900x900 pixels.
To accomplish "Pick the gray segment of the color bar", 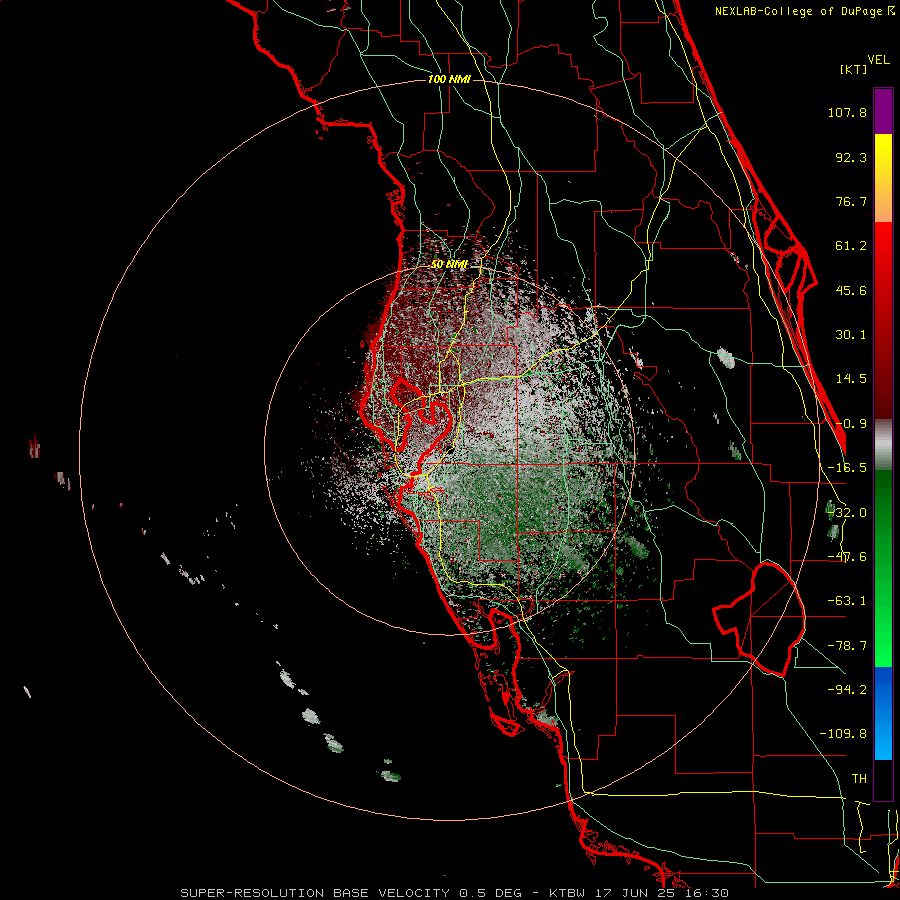I will tap(883, 445).
